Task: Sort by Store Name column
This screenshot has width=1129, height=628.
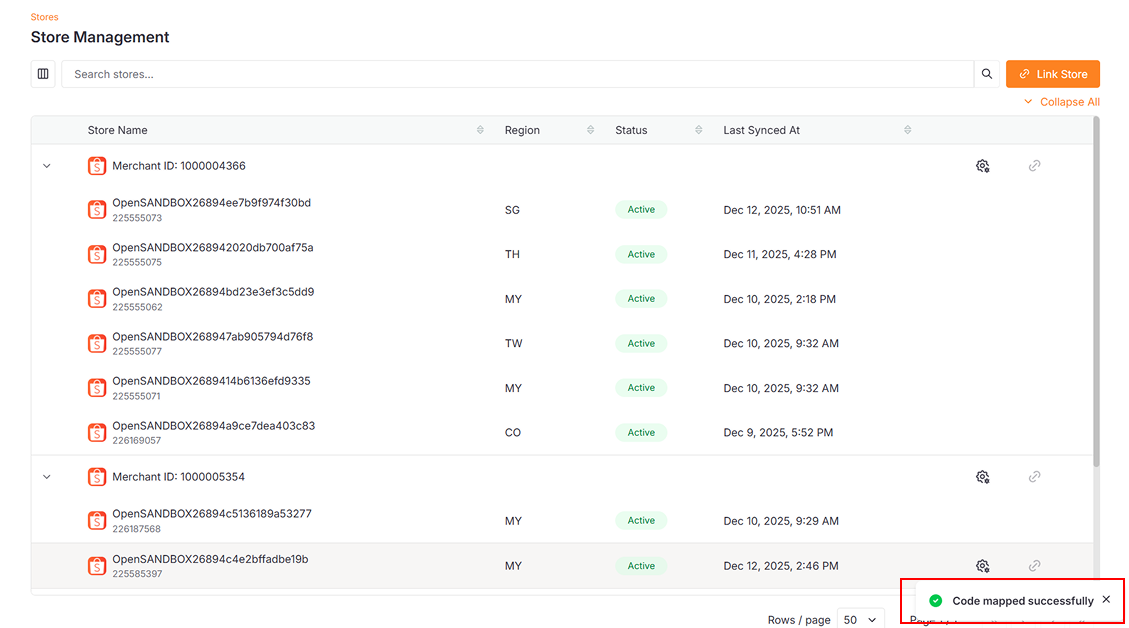Action: click(480, 130)
